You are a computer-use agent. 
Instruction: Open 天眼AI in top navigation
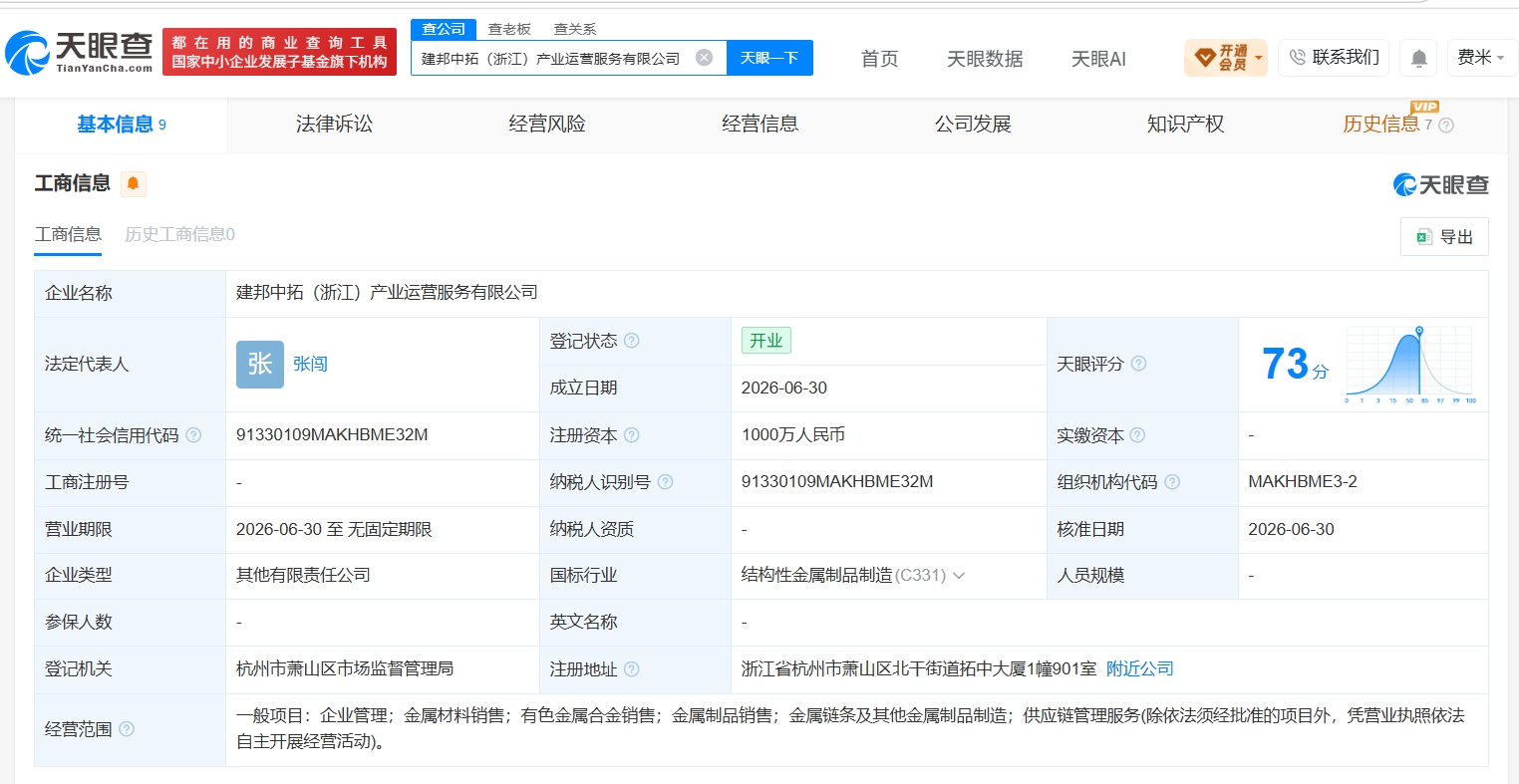click(x=1098, y=59)
